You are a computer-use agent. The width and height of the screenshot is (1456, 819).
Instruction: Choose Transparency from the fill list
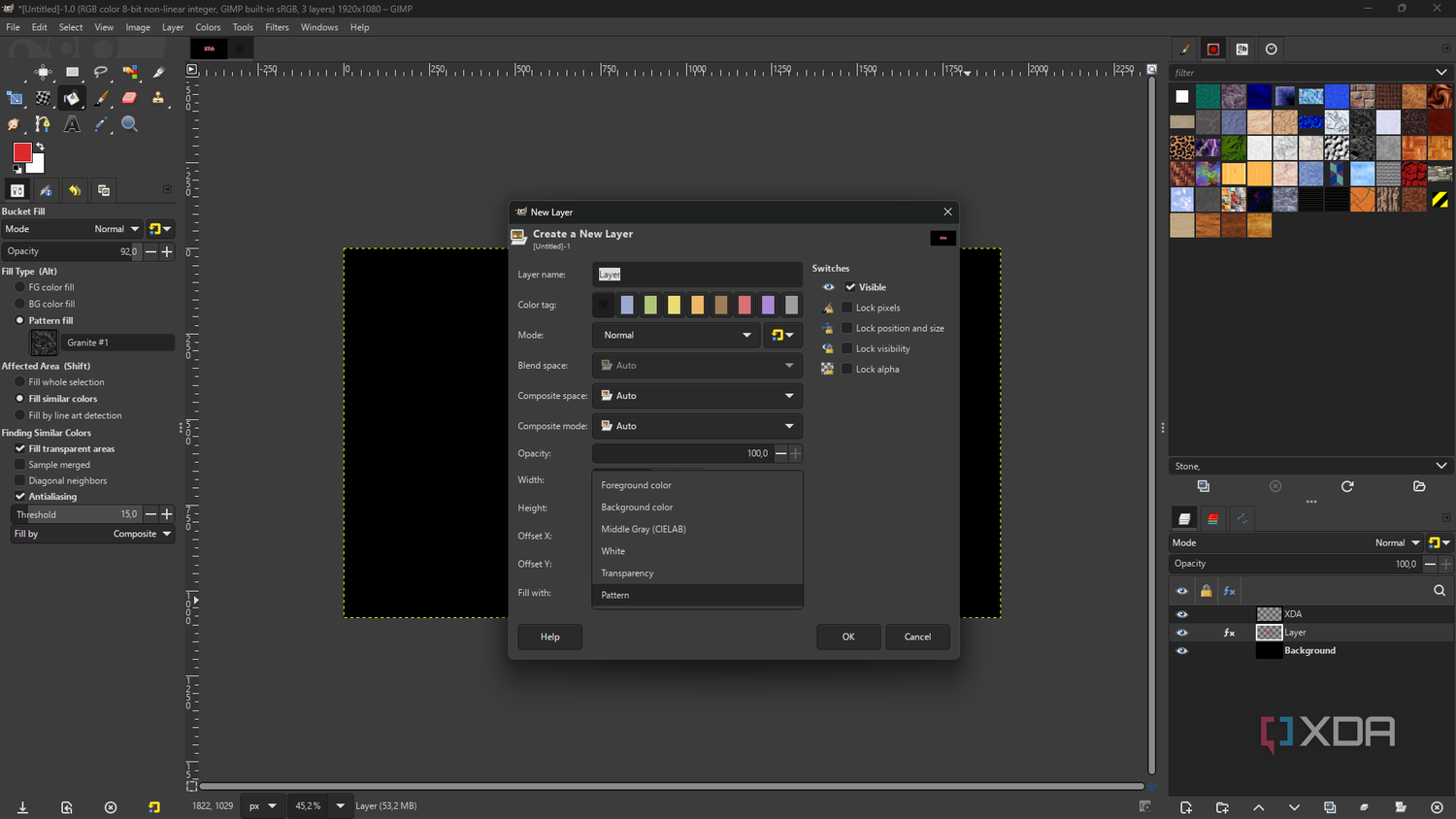tap(697, 573)
